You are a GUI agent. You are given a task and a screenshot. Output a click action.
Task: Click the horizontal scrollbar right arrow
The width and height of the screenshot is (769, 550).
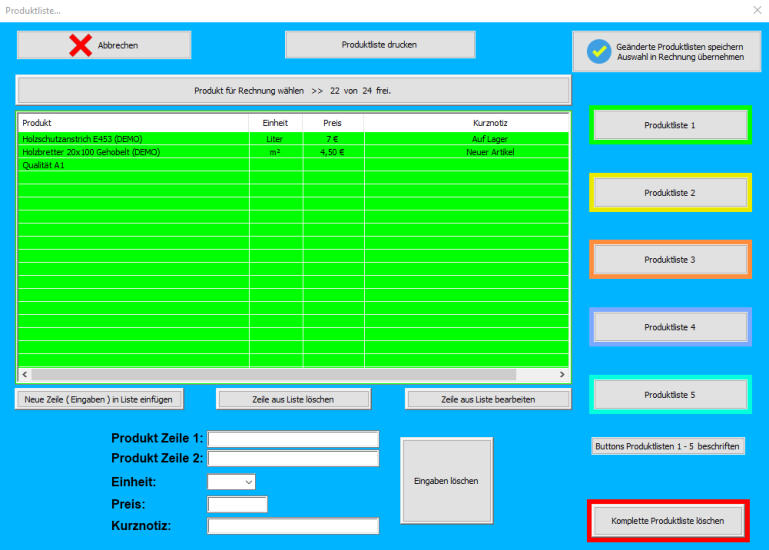561,374
